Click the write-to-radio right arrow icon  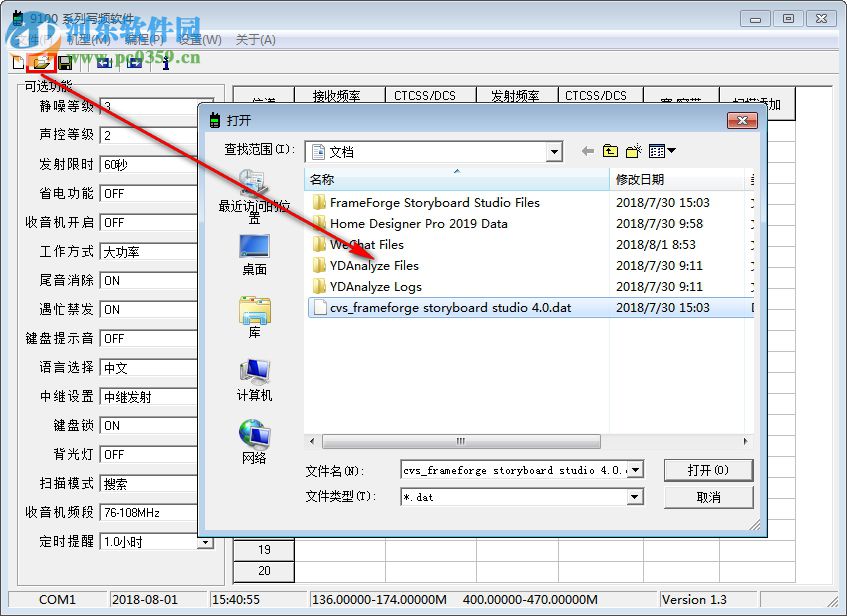point(134,63)
